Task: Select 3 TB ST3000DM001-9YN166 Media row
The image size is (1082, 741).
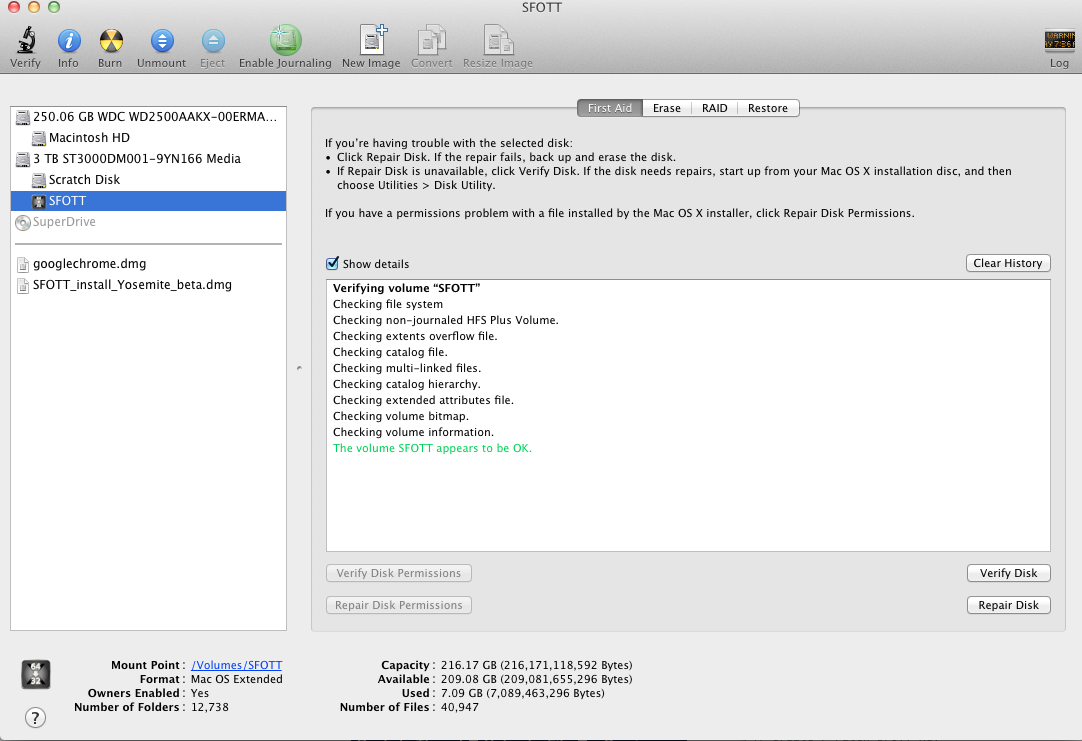Action: tap(148, 159)
